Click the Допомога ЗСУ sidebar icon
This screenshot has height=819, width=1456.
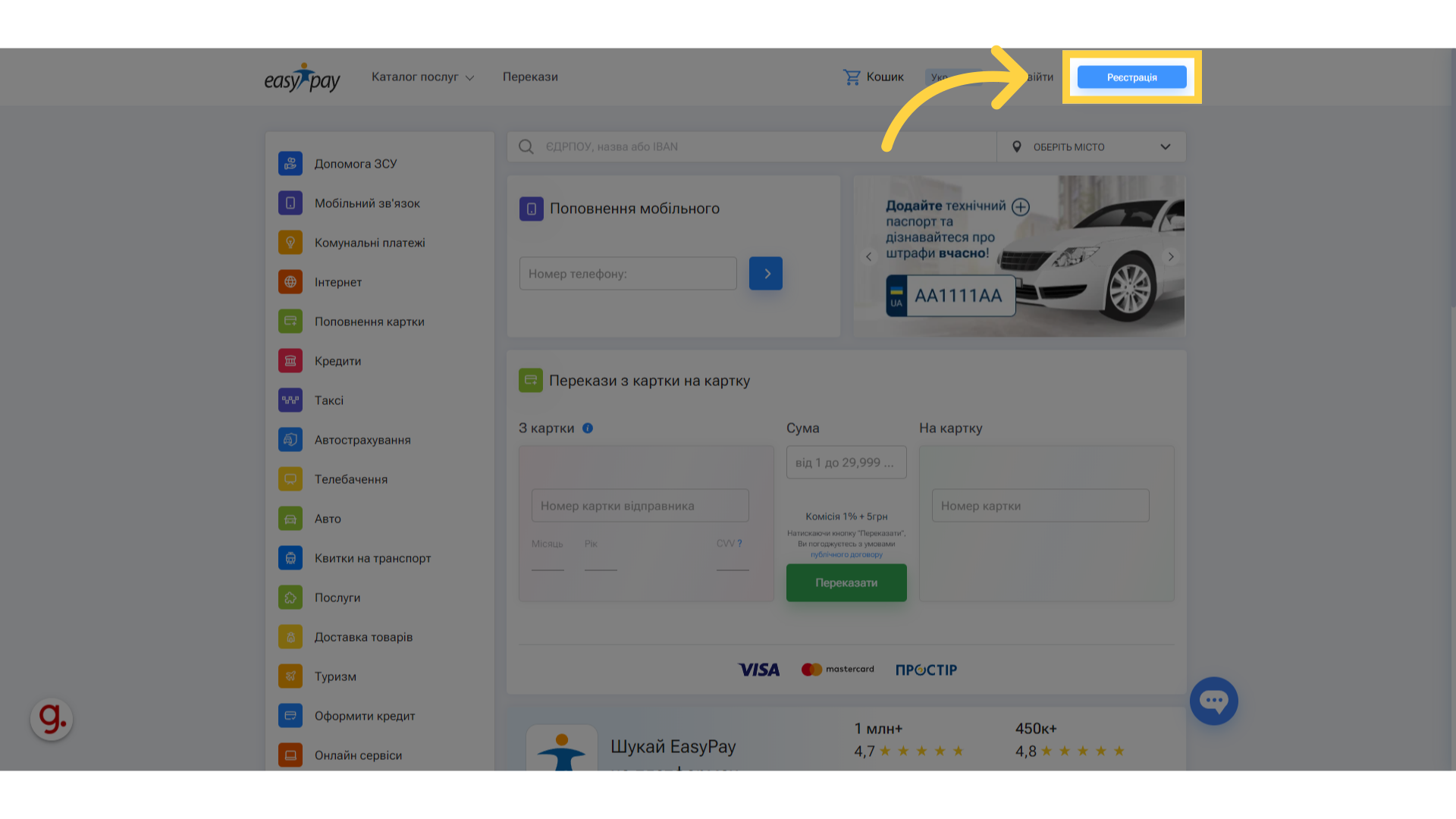290,164
